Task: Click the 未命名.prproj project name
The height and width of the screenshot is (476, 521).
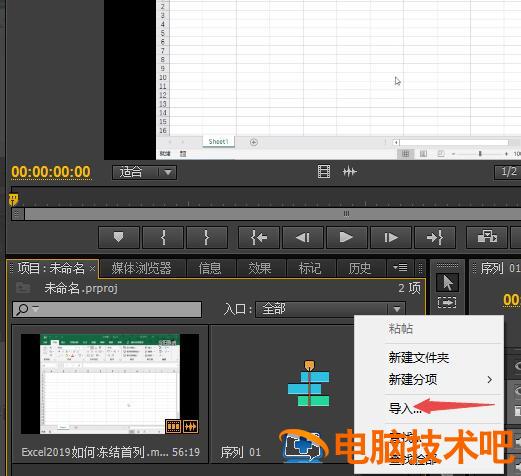Action: tap(81, 288)
